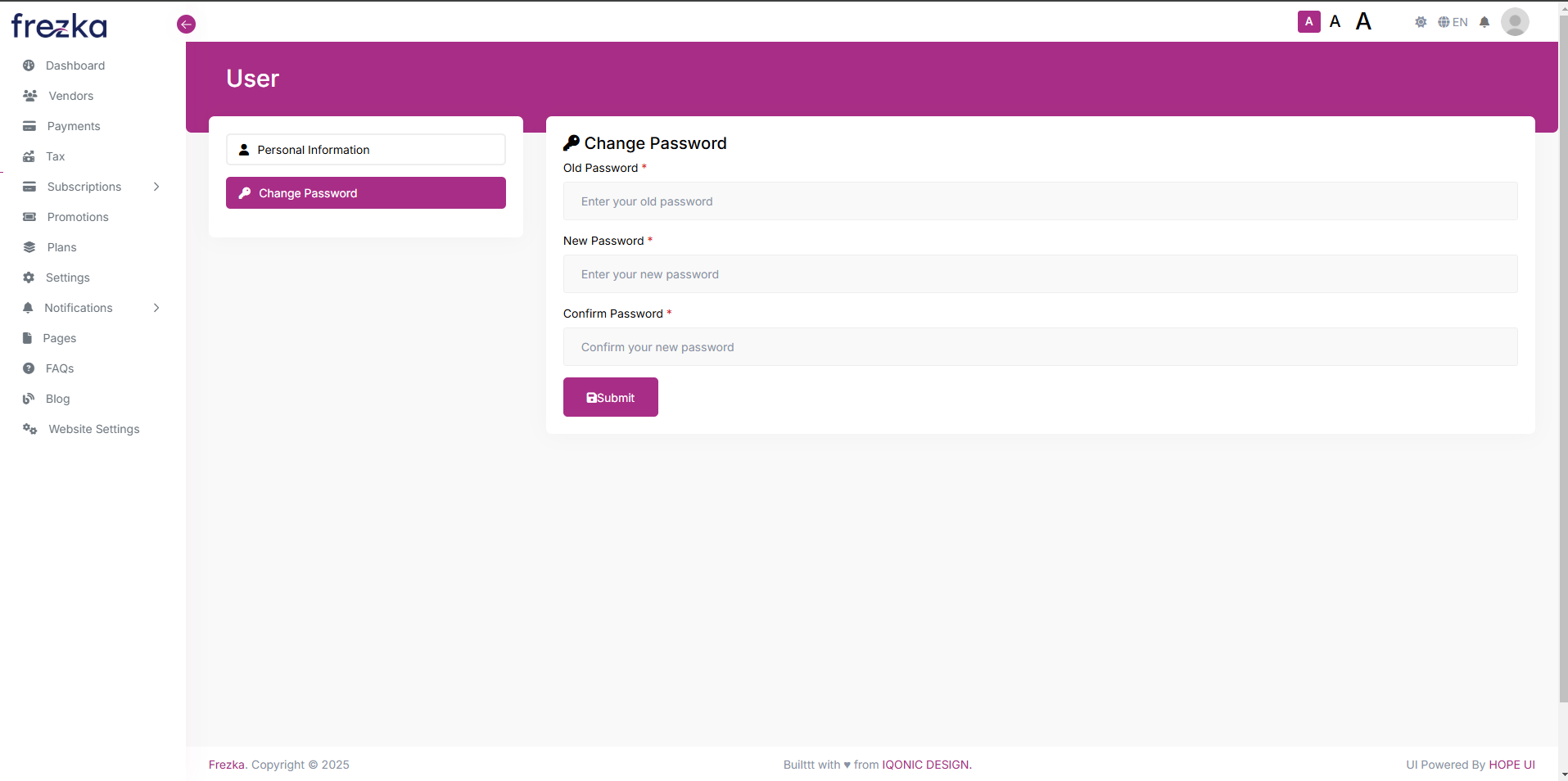Image resolution: width=1568 pixels, height=781 pixels.
Task: Open the Blog section
Action: (57, 399)
